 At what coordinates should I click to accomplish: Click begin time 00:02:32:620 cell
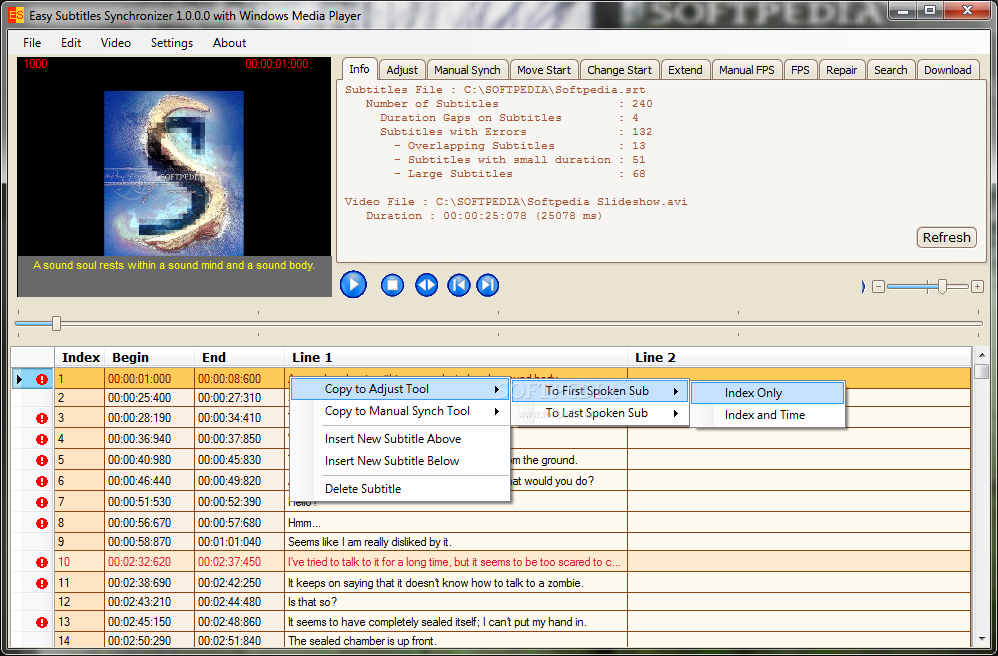pyautogui.click(x=150, y=562)
